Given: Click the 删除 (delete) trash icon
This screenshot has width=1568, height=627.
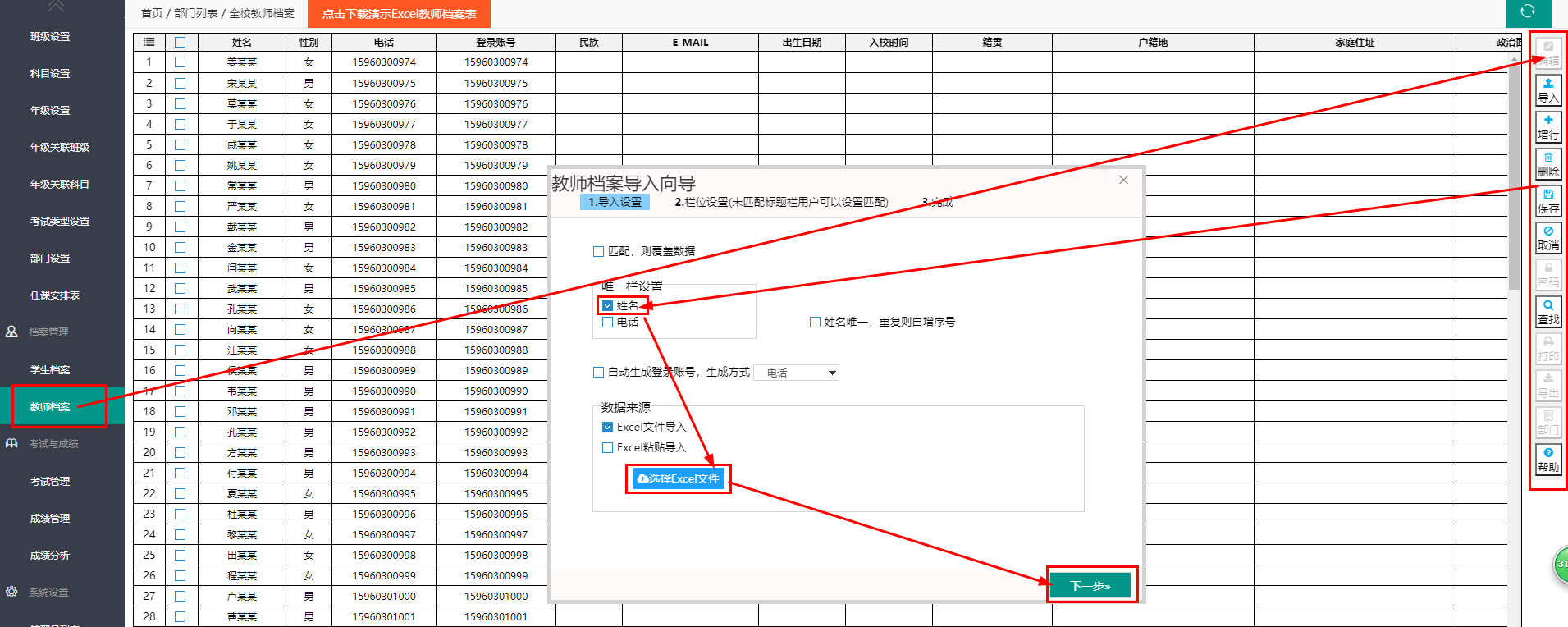Looking at the screenshot, I should tap(1548, 163).
